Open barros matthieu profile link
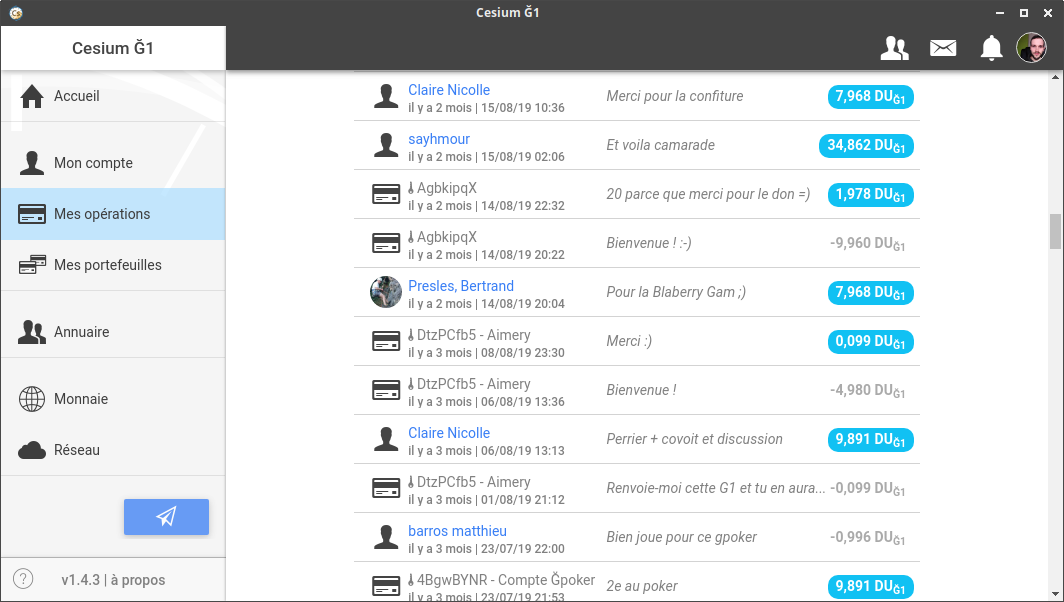 [x=457, y=531]
